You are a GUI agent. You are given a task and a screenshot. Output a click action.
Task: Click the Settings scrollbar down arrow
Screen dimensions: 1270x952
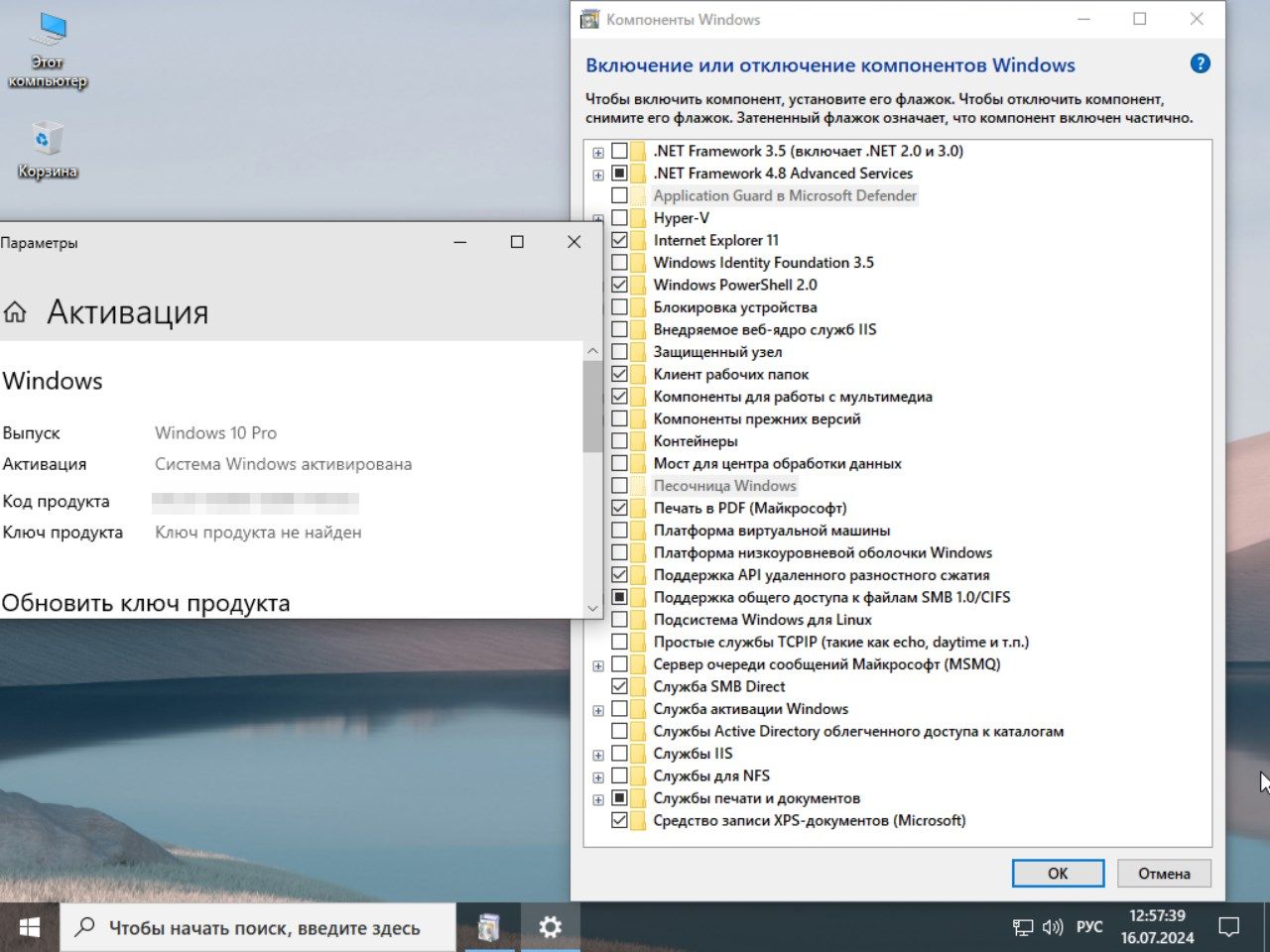[x=592, y=608]
